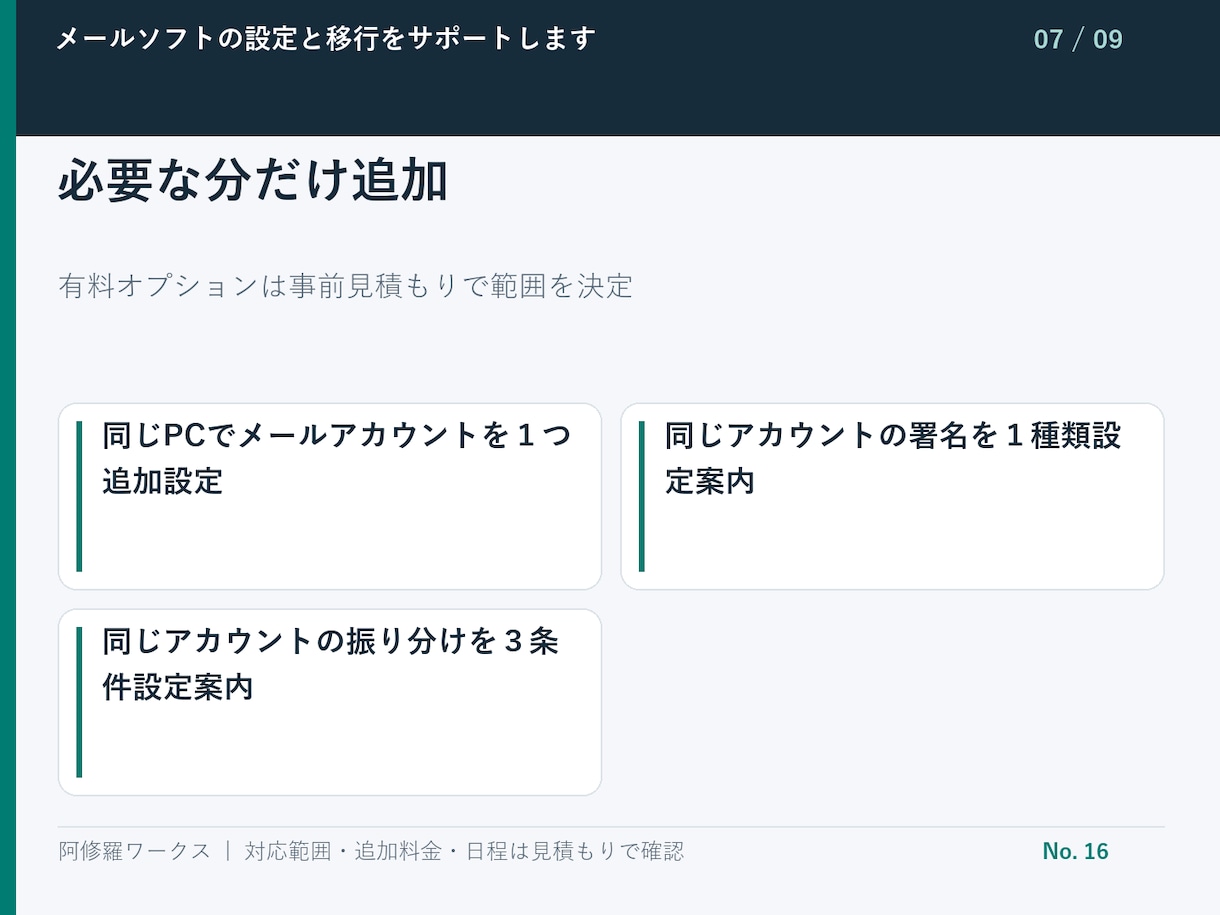Click the page counter 07 / 09
Image resolution: width=1220 pixels, height=915 pixels.
click(1078, 39)
